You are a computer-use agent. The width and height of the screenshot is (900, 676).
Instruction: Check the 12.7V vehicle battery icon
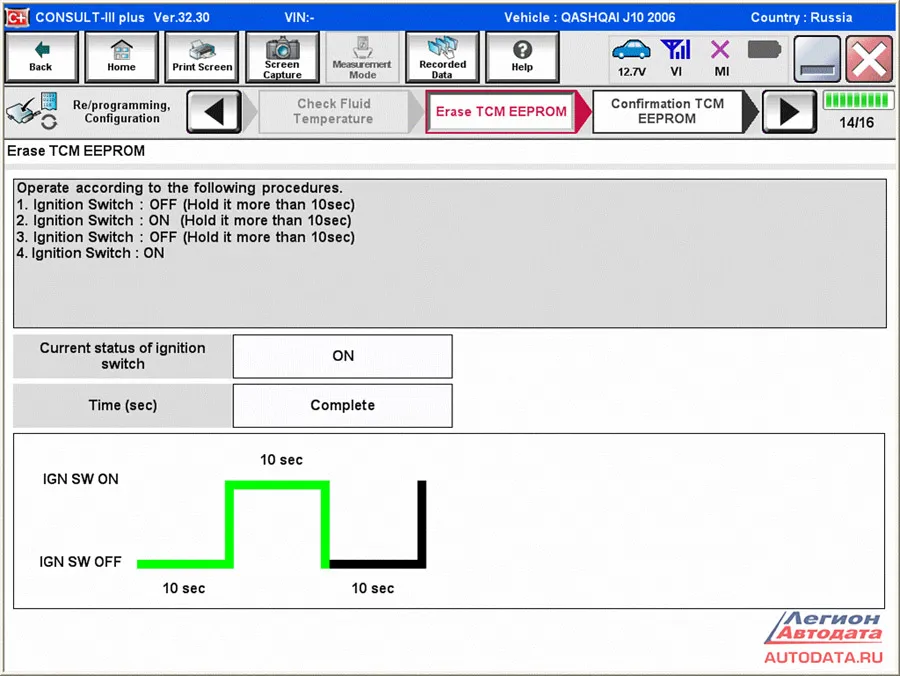point(631,57)
